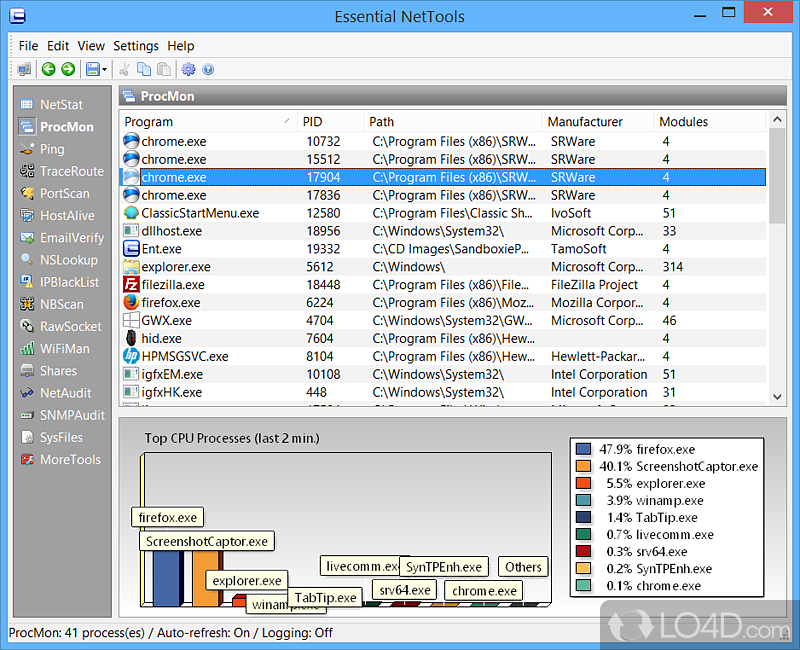This screenshot has height=650, width=800.
Task: Open the Settings menu
Action: [135, 46]
